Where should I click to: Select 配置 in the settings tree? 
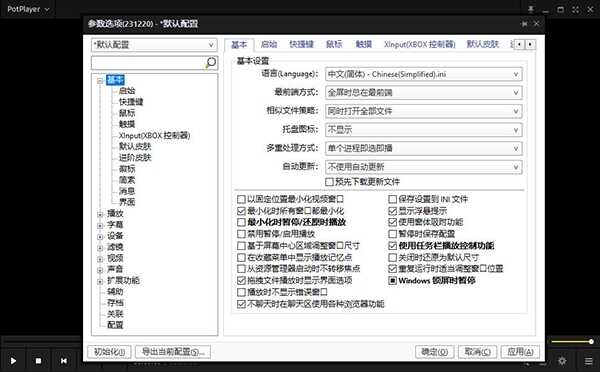[115, 325]
